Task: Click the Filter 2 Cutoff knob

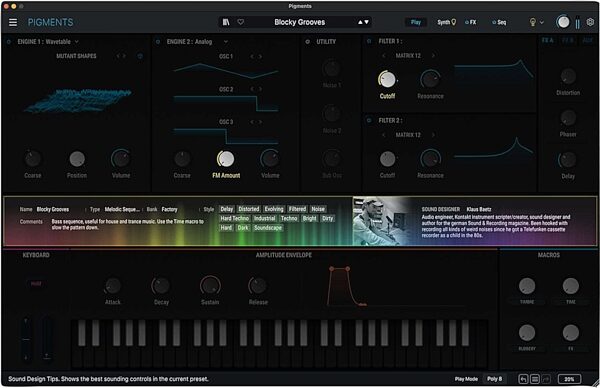Action: click(x=387, y=159)
